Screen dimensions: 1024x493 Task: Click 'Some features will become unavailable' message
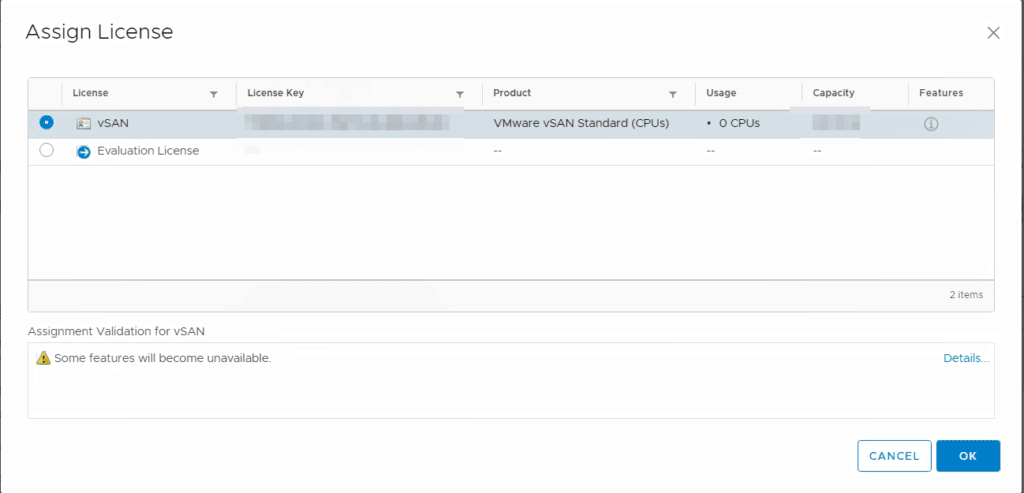pyautogui.click(x=163, y=358)
